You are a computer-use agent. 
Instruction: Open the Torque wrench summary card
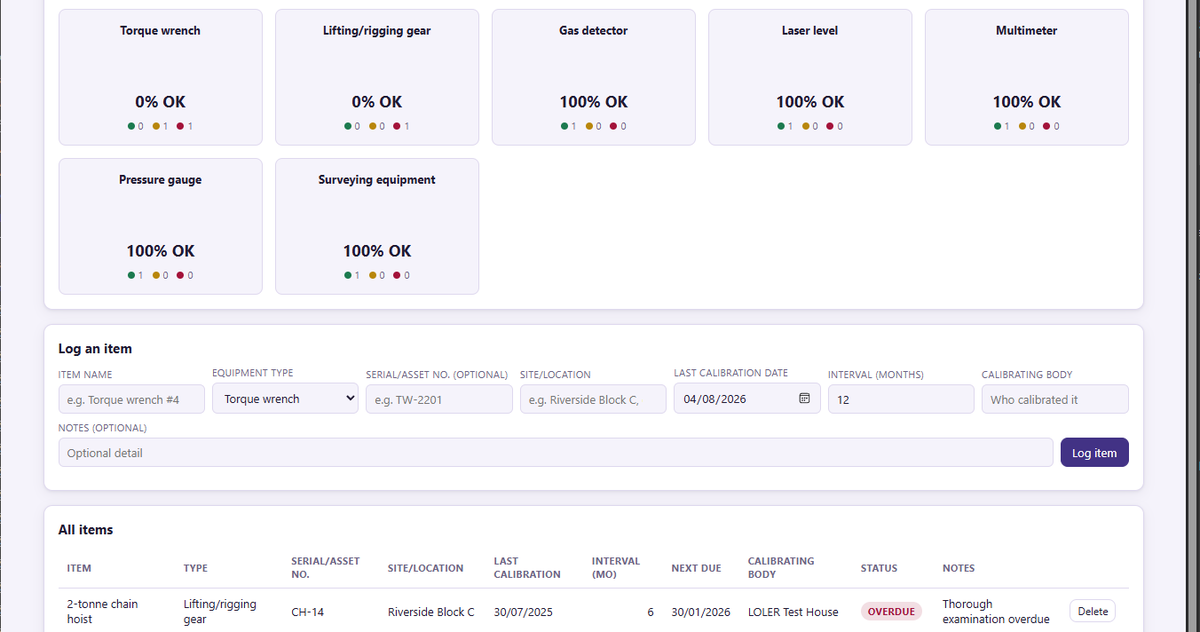tap(160, 77)
